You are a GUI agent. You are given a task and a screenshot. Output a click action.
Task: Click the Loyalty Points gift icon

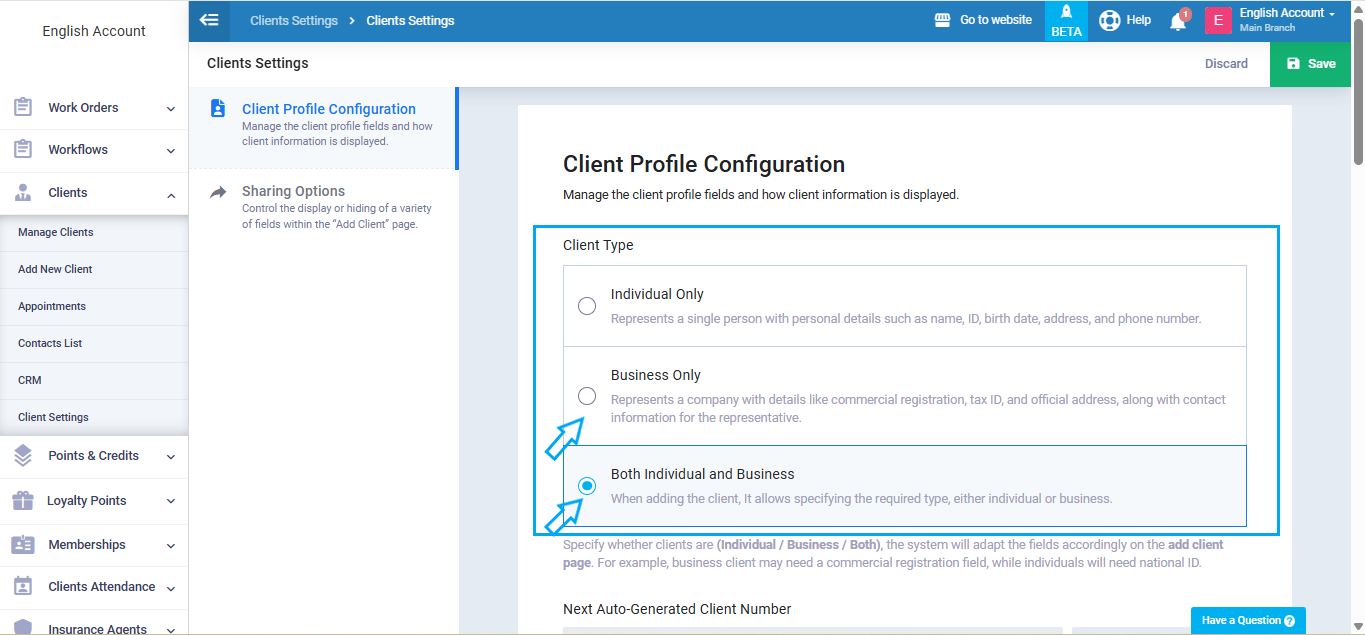click(x=23, y=500)
